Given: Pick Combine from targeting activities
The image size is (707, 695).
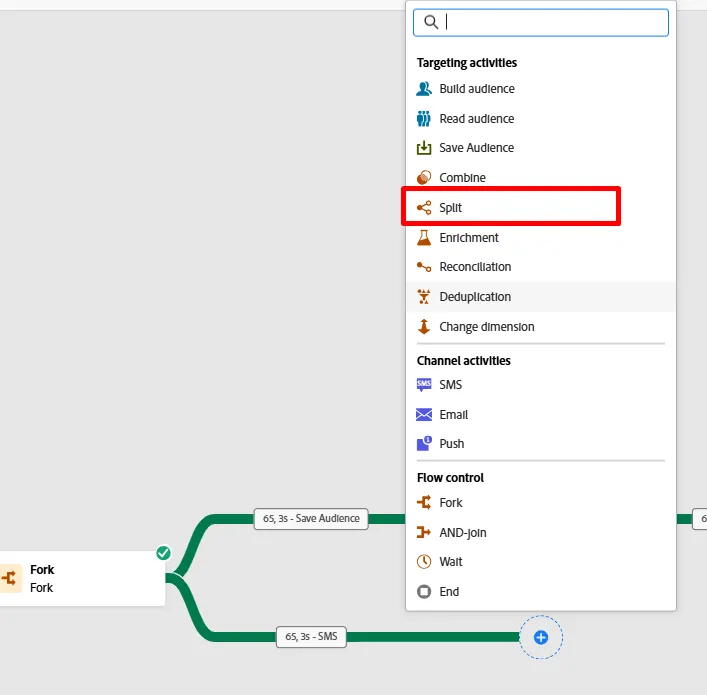Looking at the screenshot, I should [x=541, y=178].
